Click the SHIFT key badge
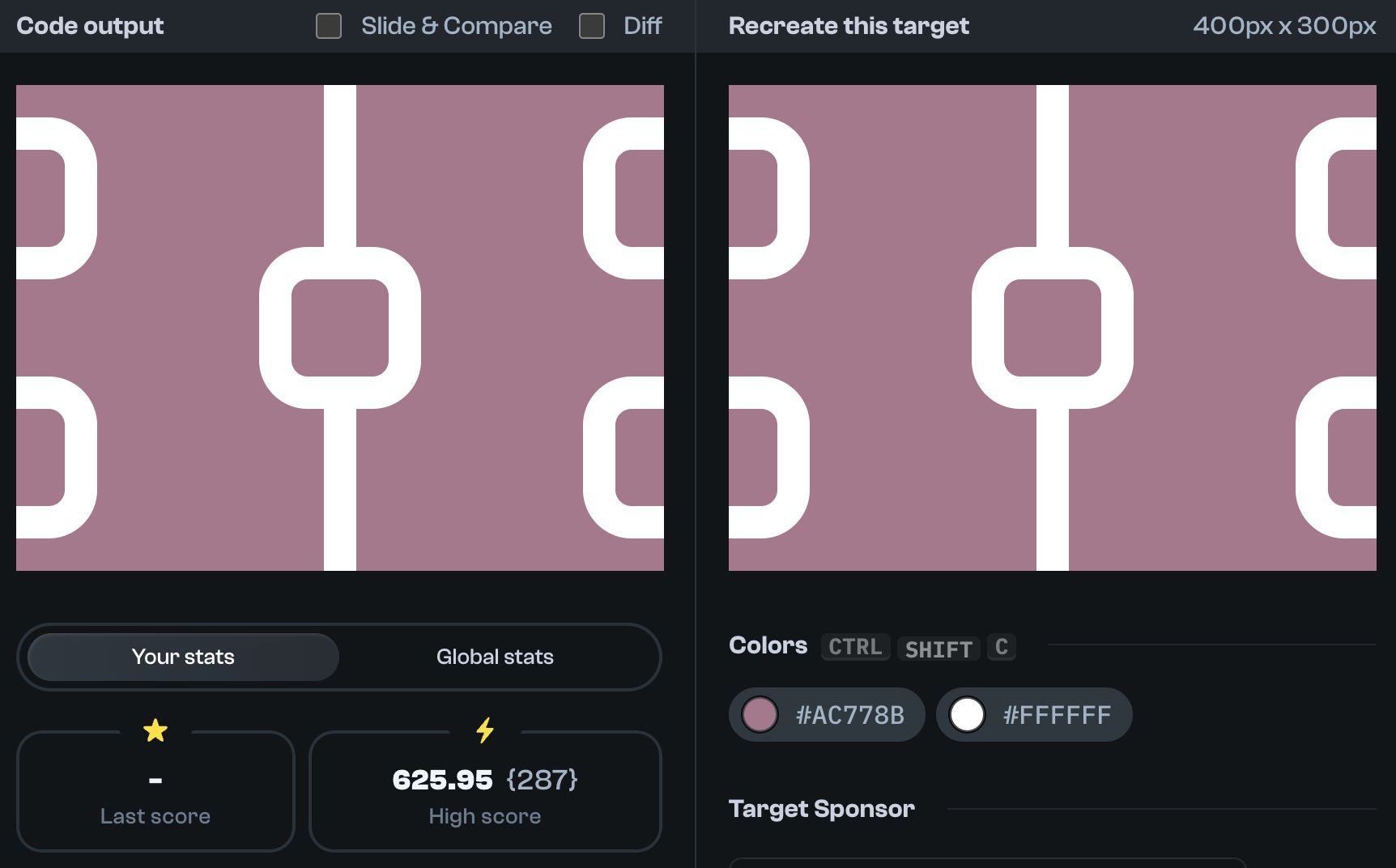The image size is (1396, 868). 938,648
